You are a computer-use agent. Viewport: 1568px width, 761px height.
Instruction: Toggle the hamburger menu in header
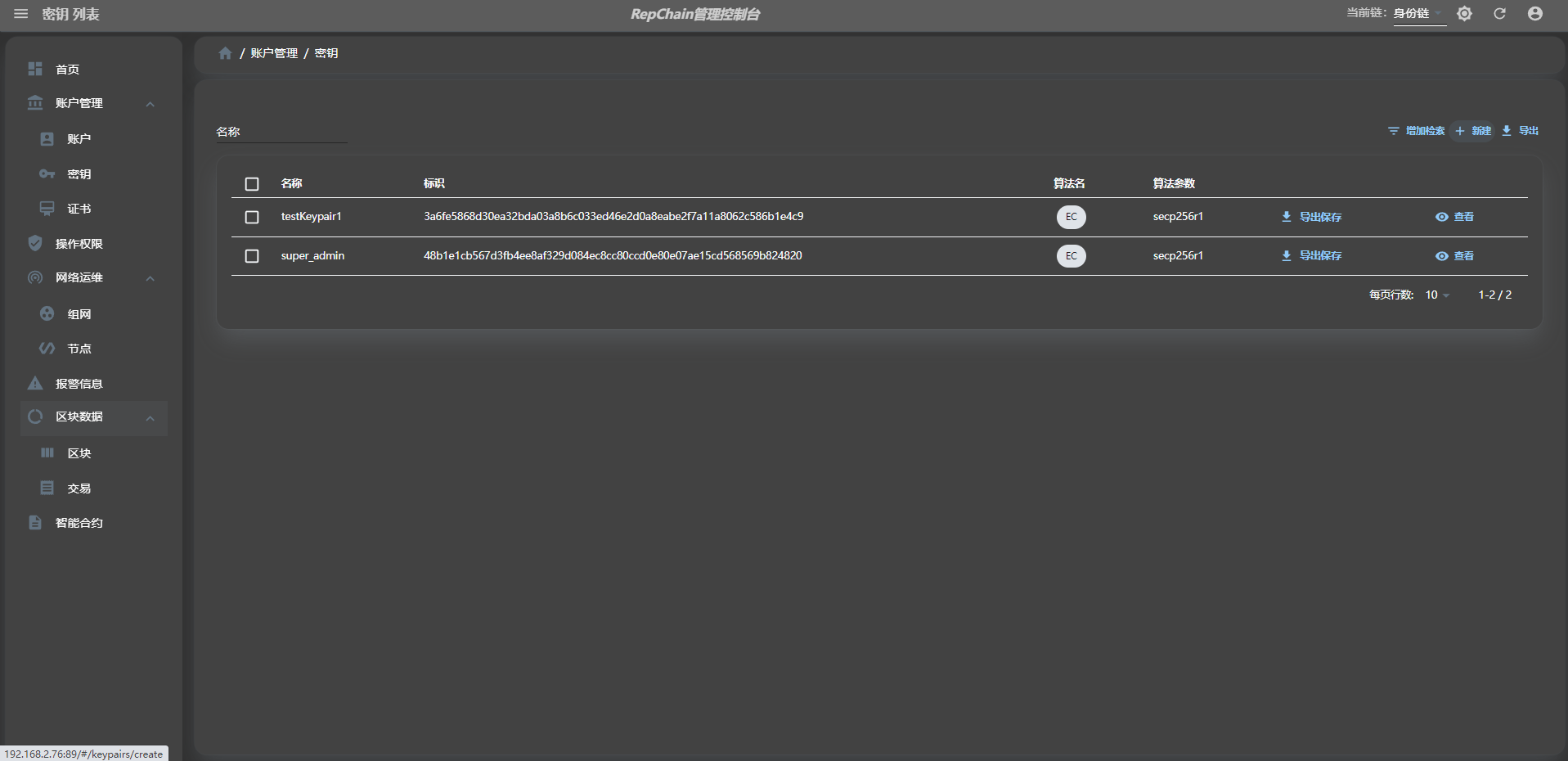(21, 14)
